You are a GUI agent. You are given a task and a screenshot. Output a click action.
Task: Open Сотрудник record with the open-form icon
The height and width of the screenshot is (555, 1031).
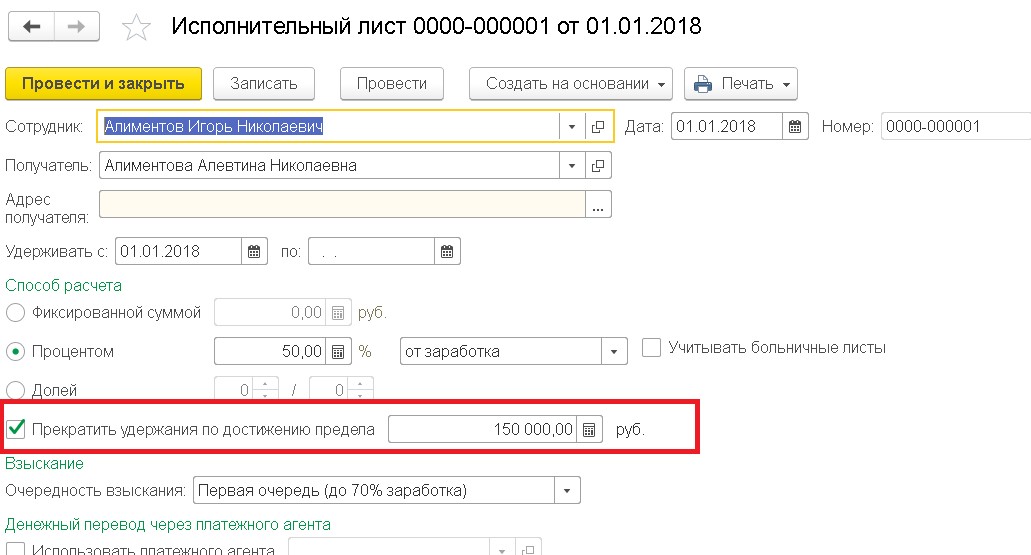(598, 126)
